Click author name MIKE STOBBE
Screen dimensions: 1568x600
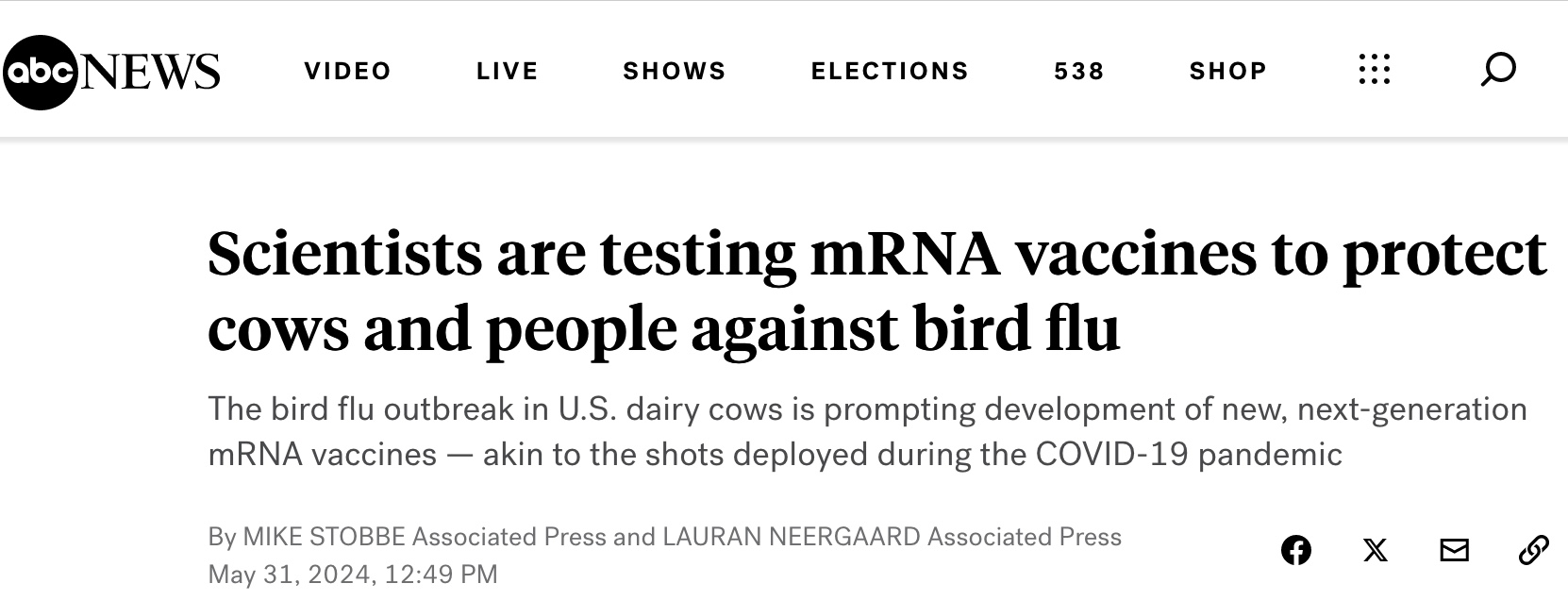pyautogui.click(x=324, y=537)
